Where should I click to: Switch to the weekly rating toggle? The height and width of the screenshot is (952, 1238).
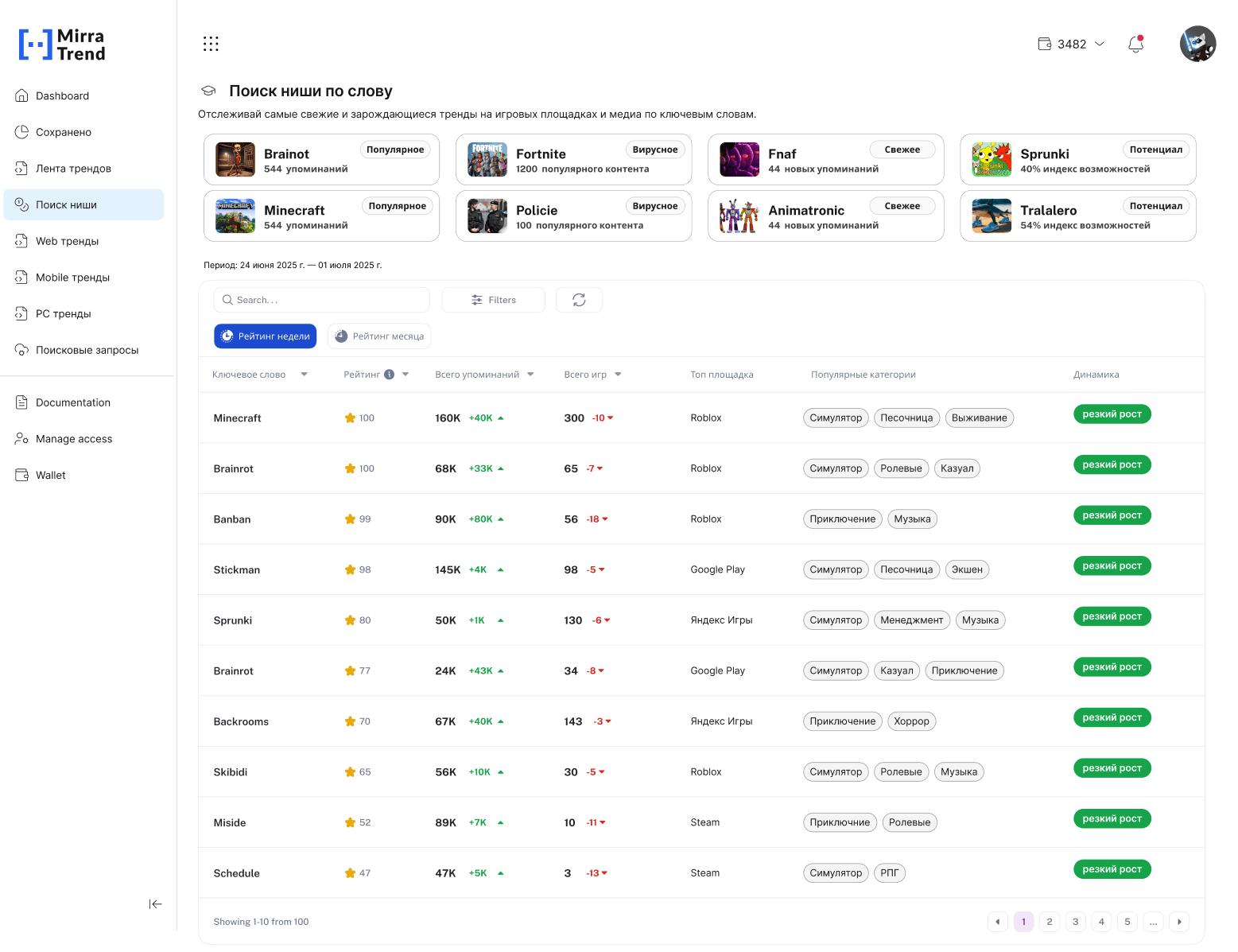265,336
